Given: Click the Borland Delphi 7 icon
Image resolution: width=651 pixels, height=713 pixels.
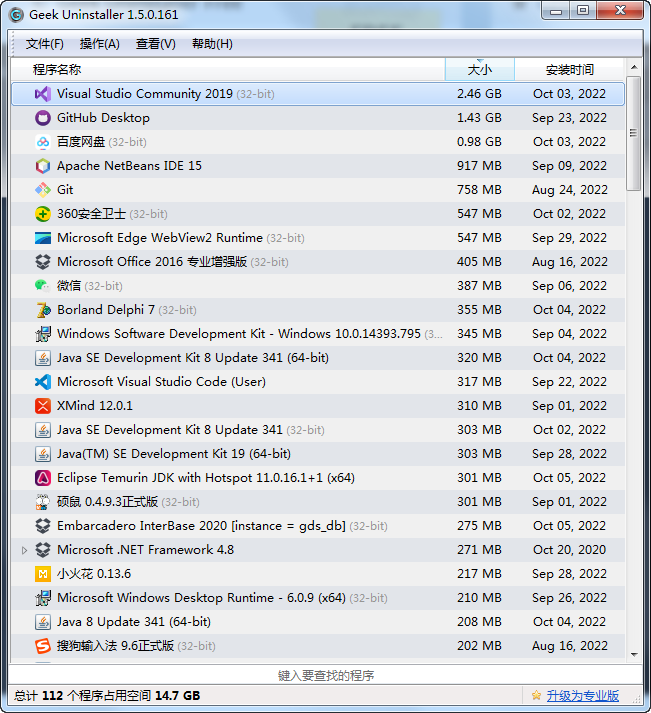Looking at the screenshot, I should point(43,310).
